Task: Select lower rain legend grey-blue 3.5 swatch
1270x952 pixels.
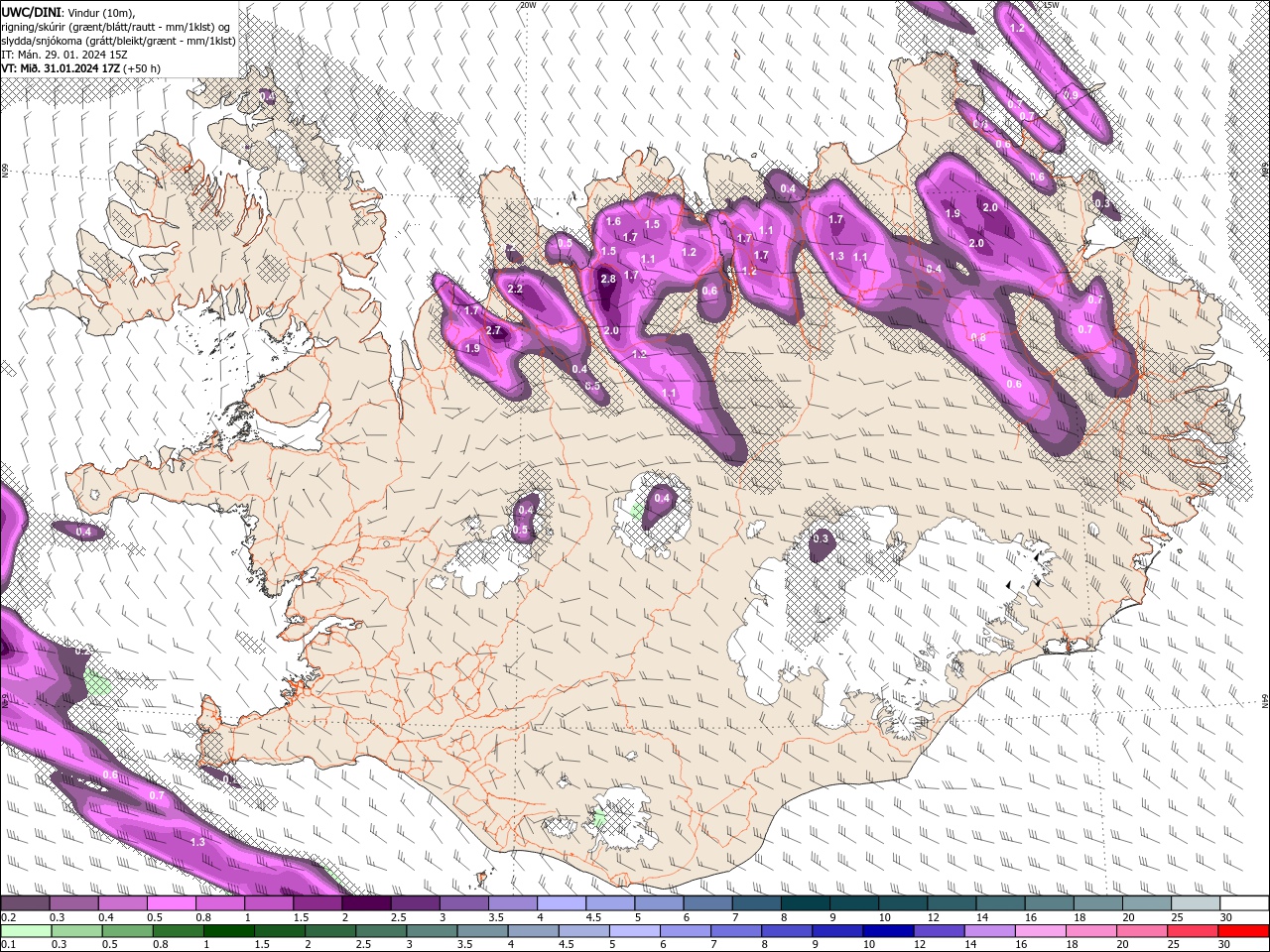Action: pyautogui.click(x=483, y=930)
